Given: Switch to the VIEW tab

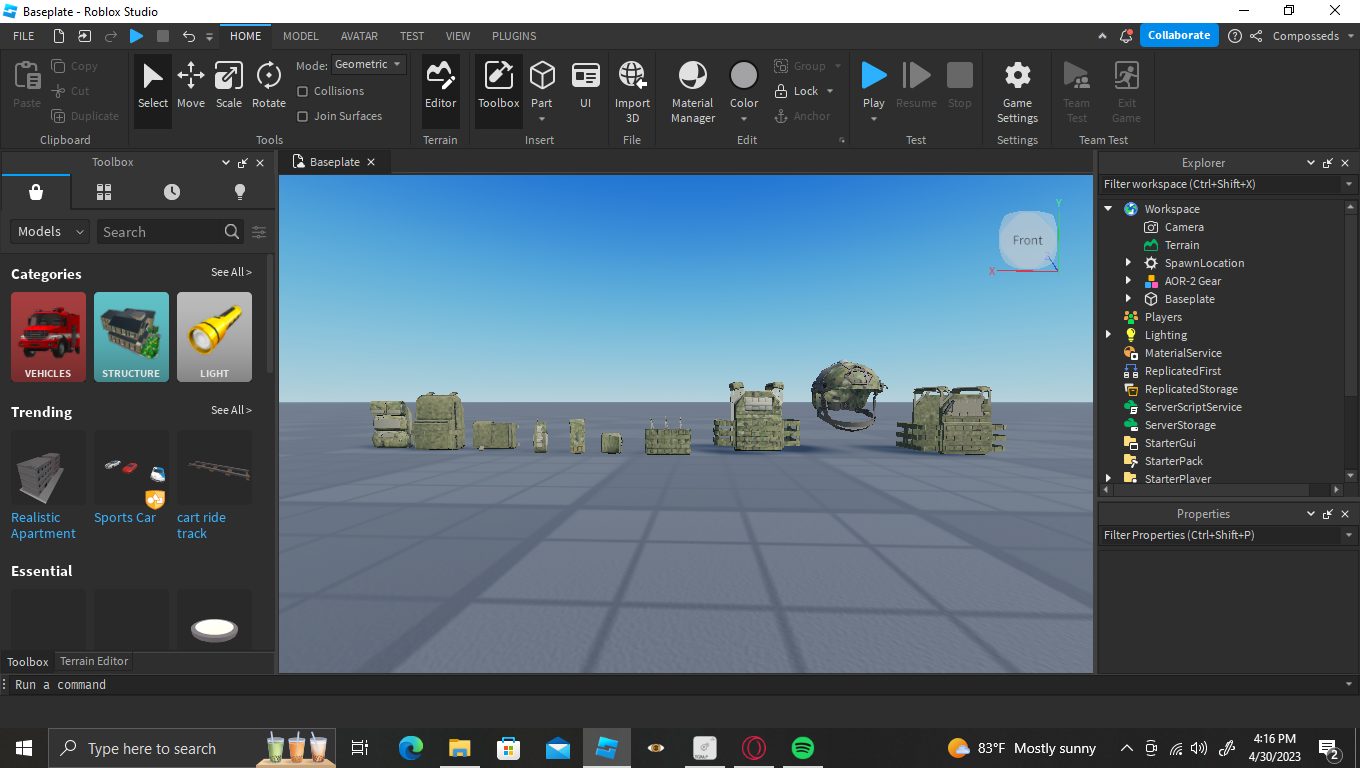Looking at the screenshot, I should coord(458,36).
